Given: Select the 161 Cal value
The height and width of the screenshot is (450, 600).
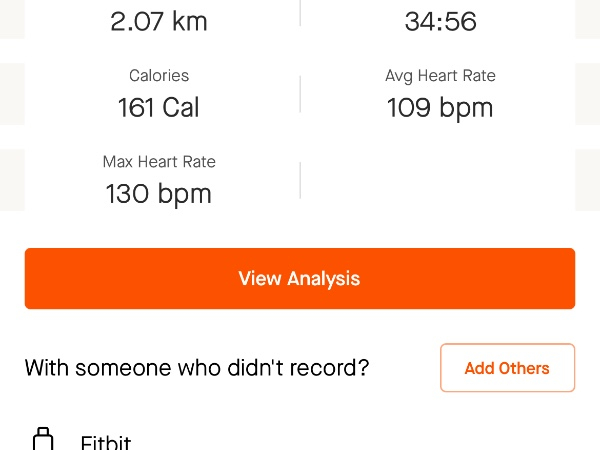Looking at the screenshot, I should point(159,107).
